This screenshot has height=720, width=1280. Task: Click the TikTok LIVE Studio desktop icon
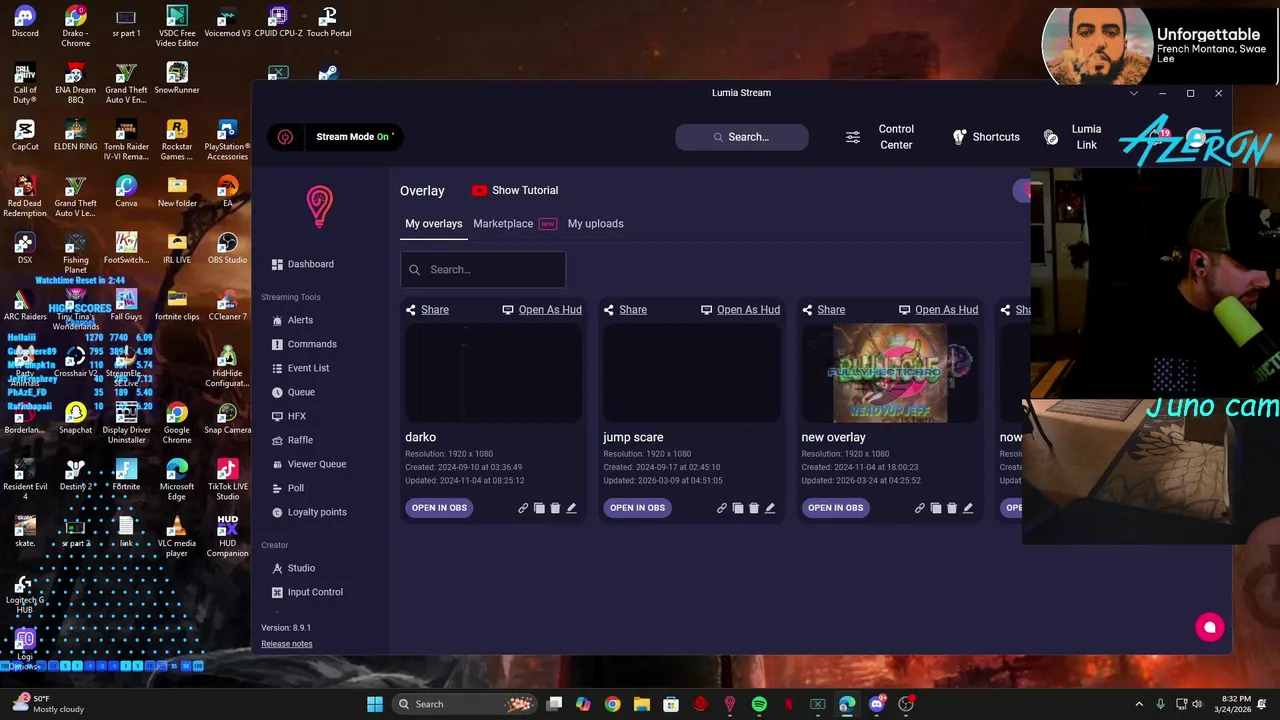click(227, 479)
